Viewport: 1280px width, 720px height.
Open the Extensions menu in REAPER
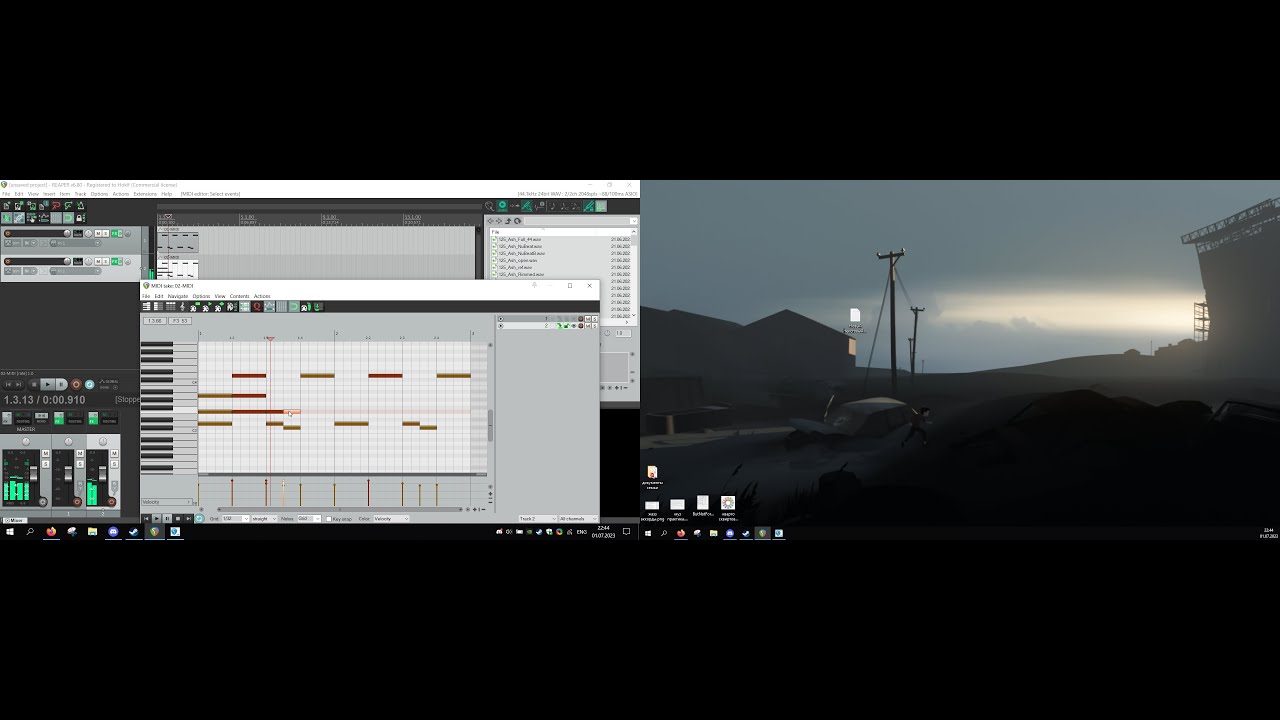[x=145, y=194]
